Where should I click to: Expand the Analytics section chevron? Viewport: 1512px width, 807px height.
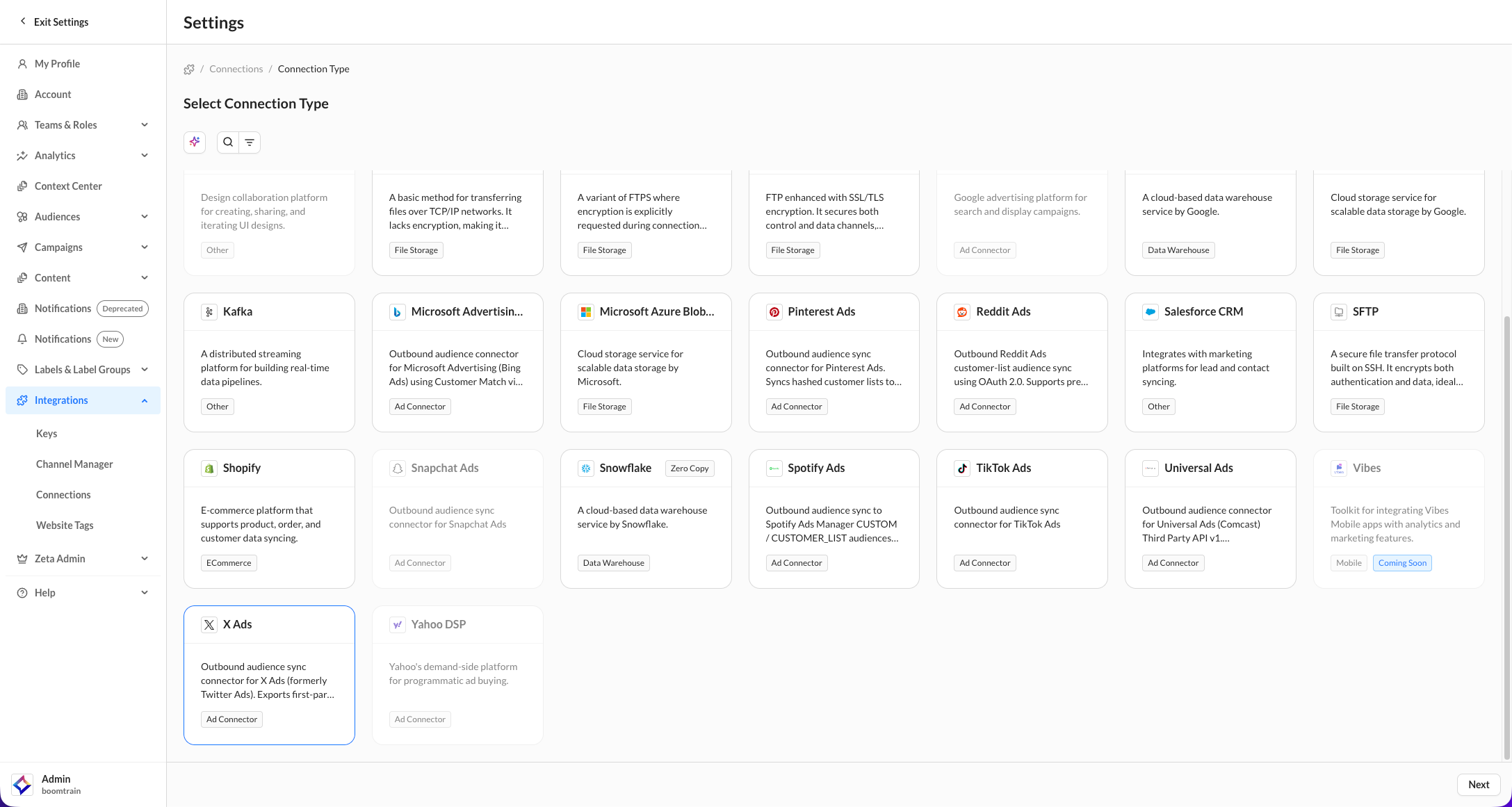coord(145,156)
